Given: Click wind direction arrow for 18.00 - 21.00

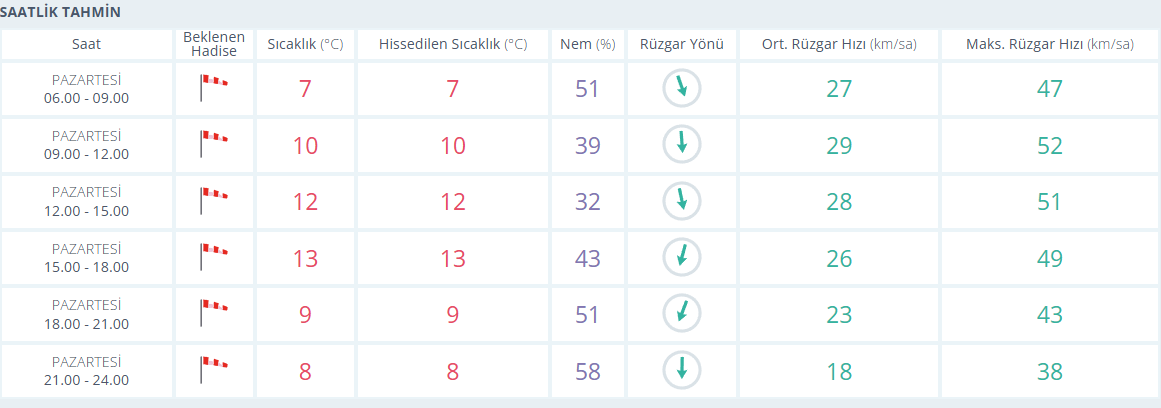Looking at the screenshot, I should pyautogui.click(x=682, y=314).
